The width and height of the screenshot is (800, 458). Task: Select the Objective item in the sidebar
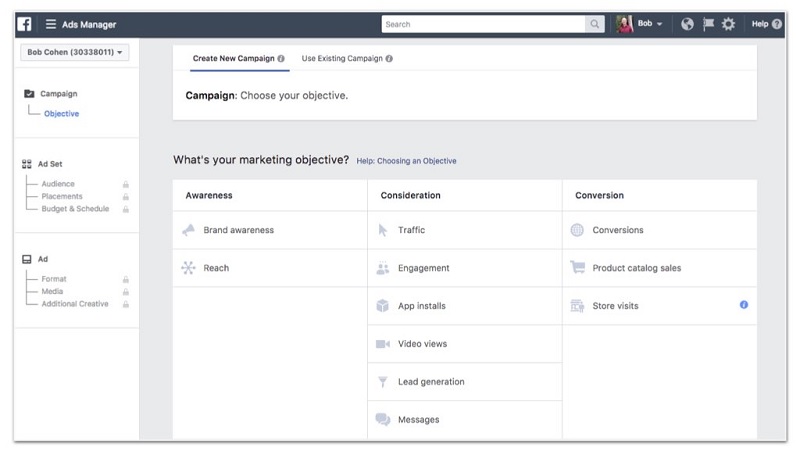click(x=61, y=114)
